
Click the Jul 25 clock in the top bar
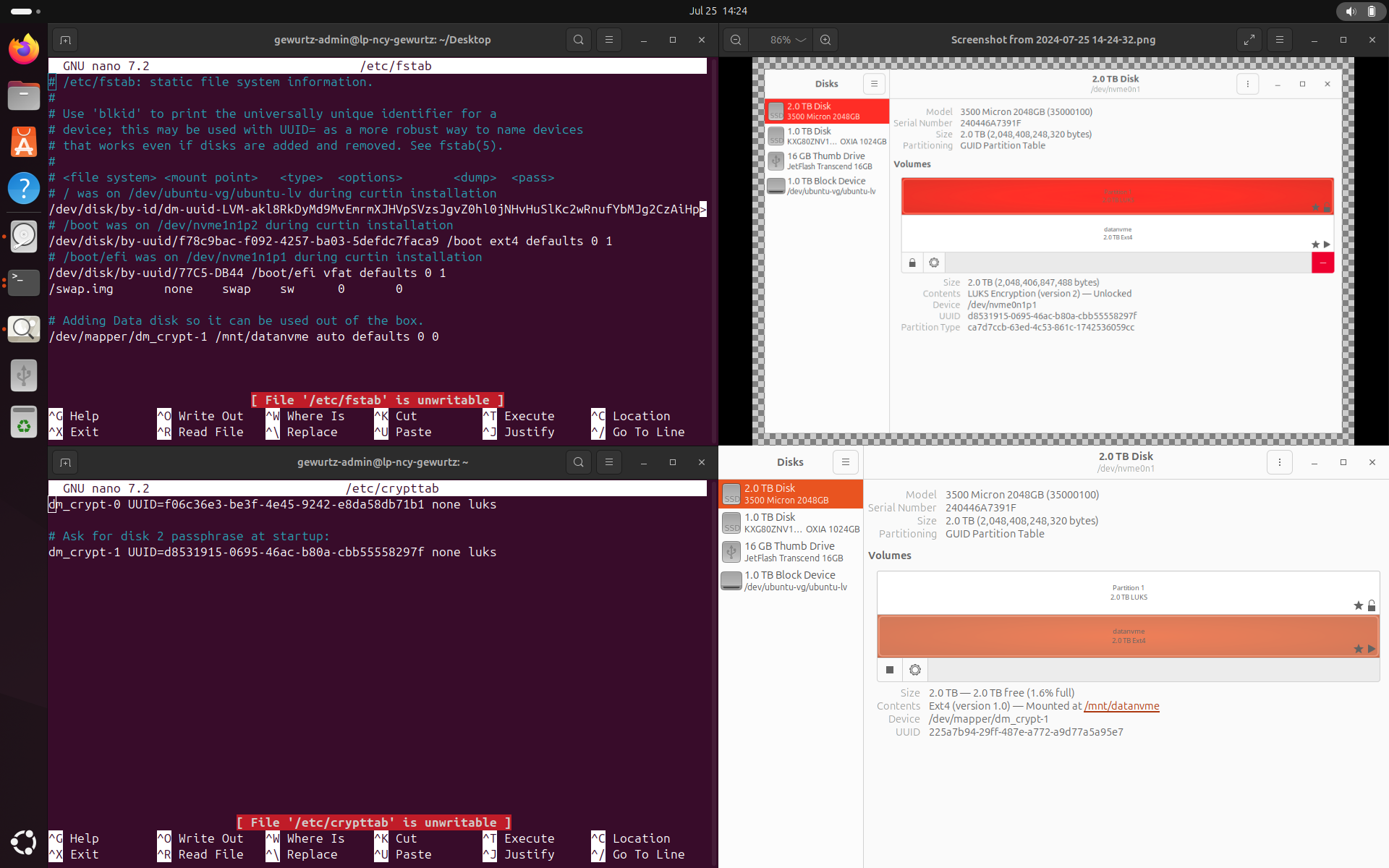click(x=718, y=11)
